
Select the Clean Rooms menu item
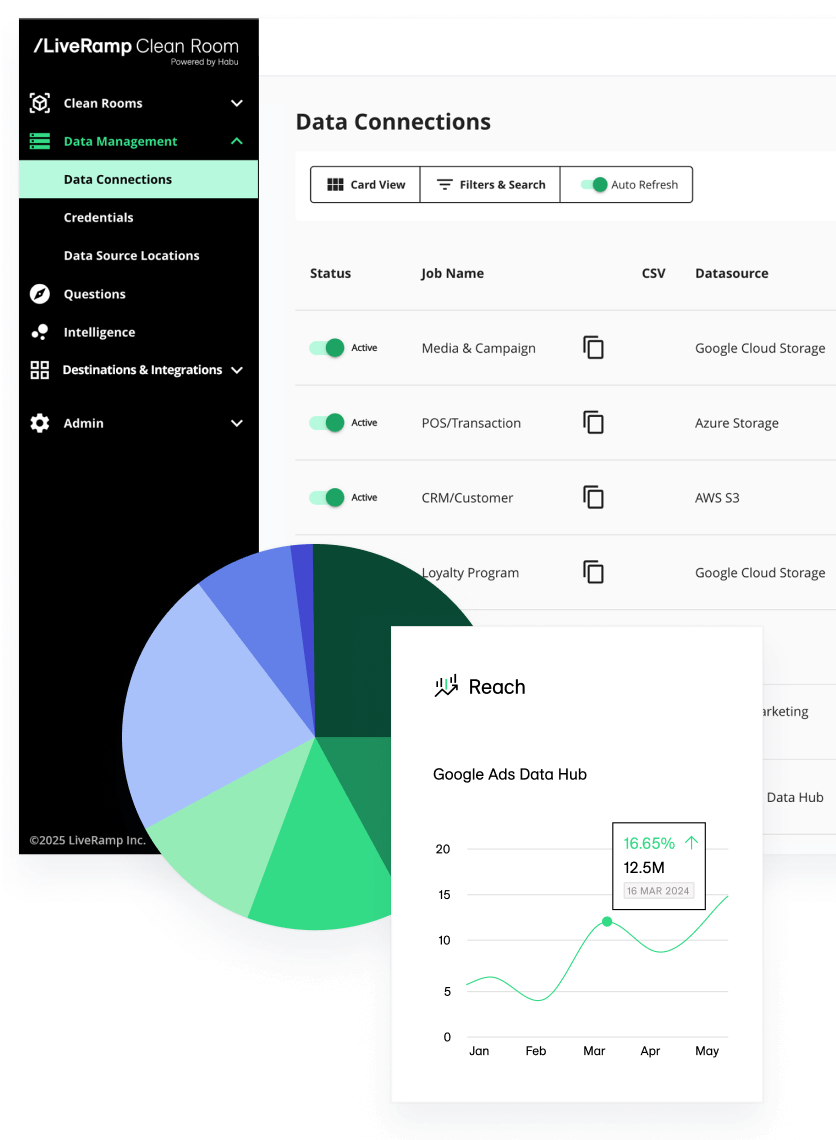[x=103, y=103]
